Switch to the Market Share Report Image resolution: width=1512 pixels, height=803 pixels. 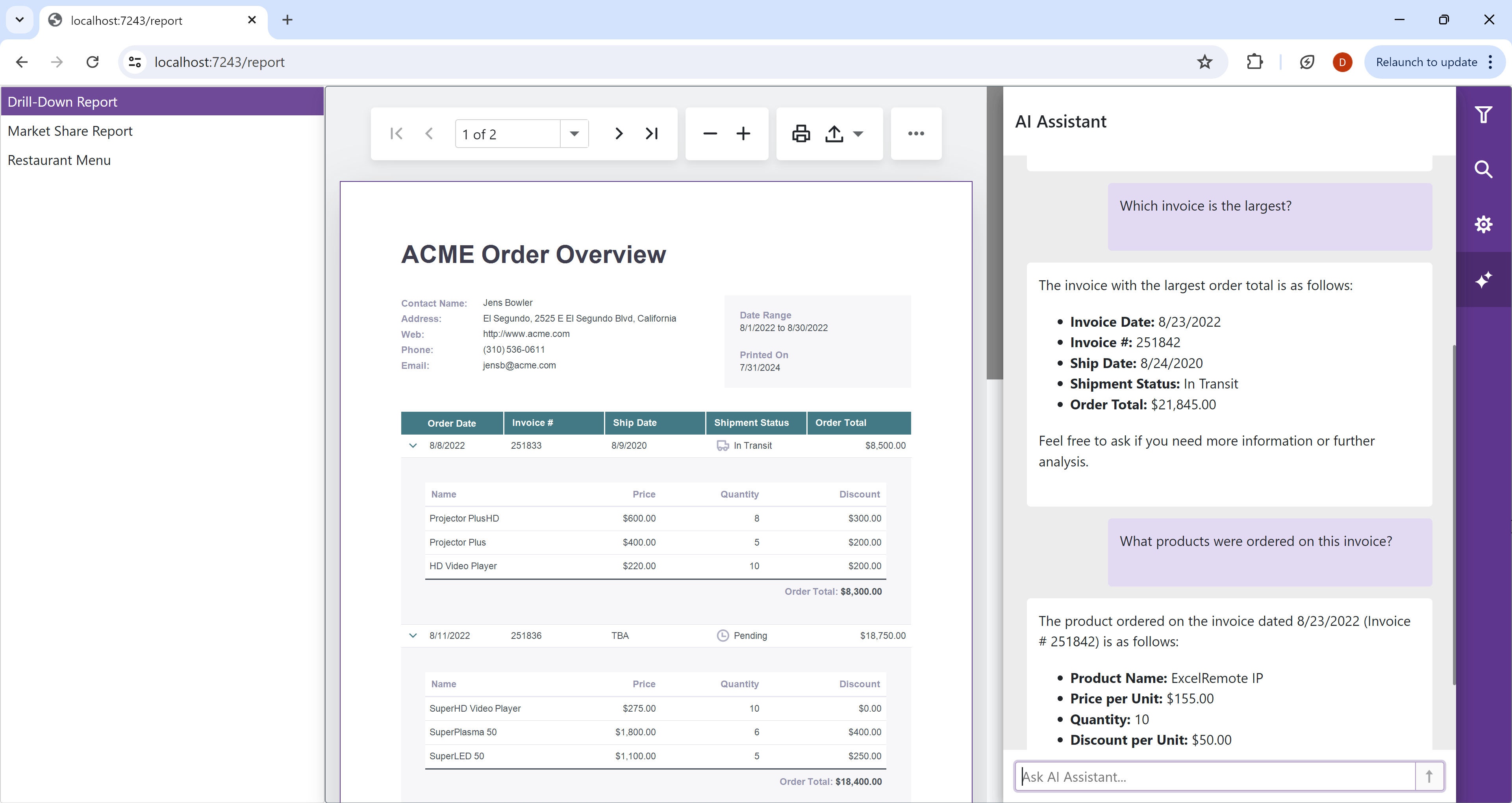pyautogui.click(x=70, y=130)
